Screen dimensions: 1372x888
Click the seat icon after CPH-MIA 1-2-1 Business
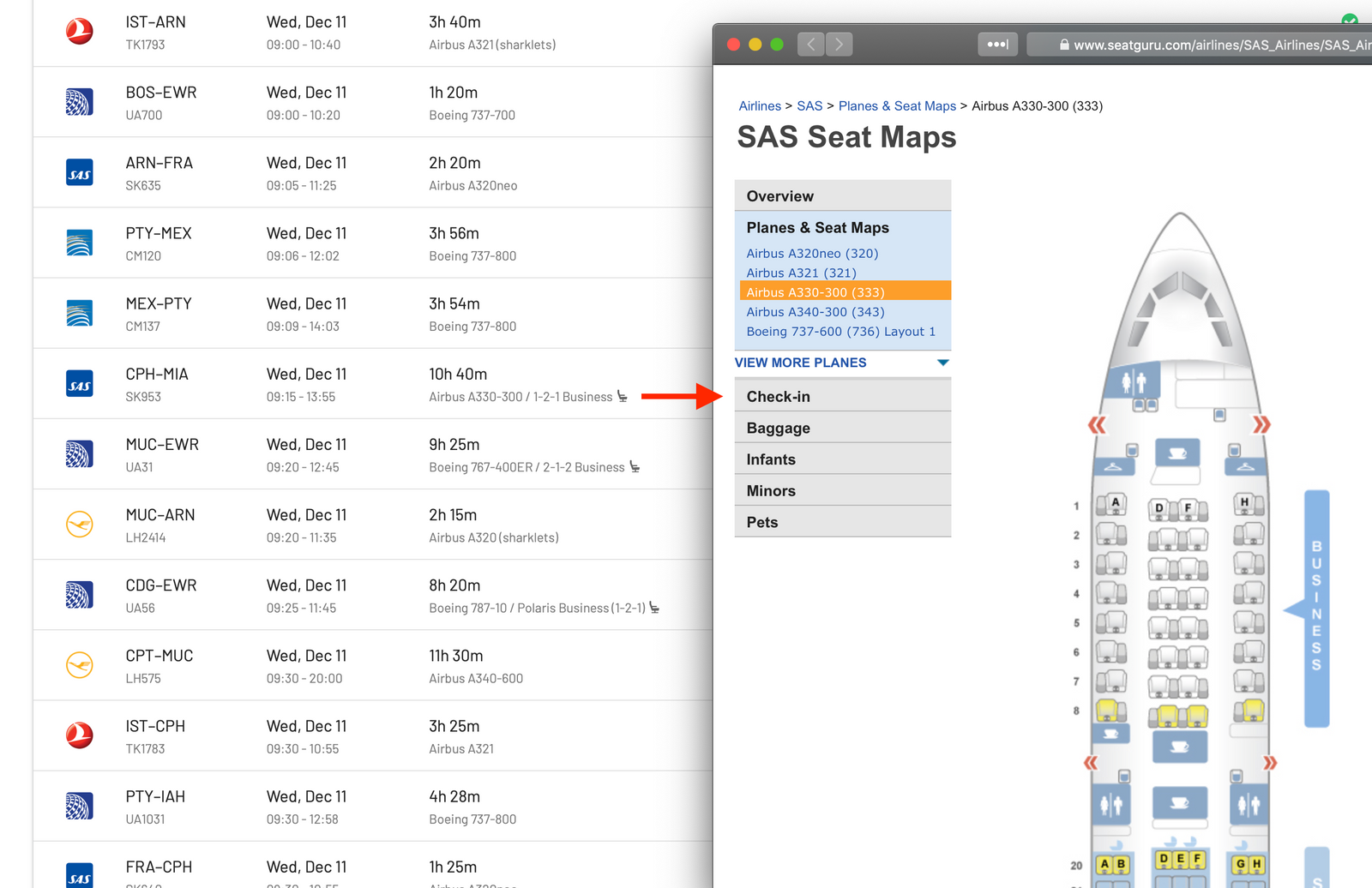click(x=623, y=396)
